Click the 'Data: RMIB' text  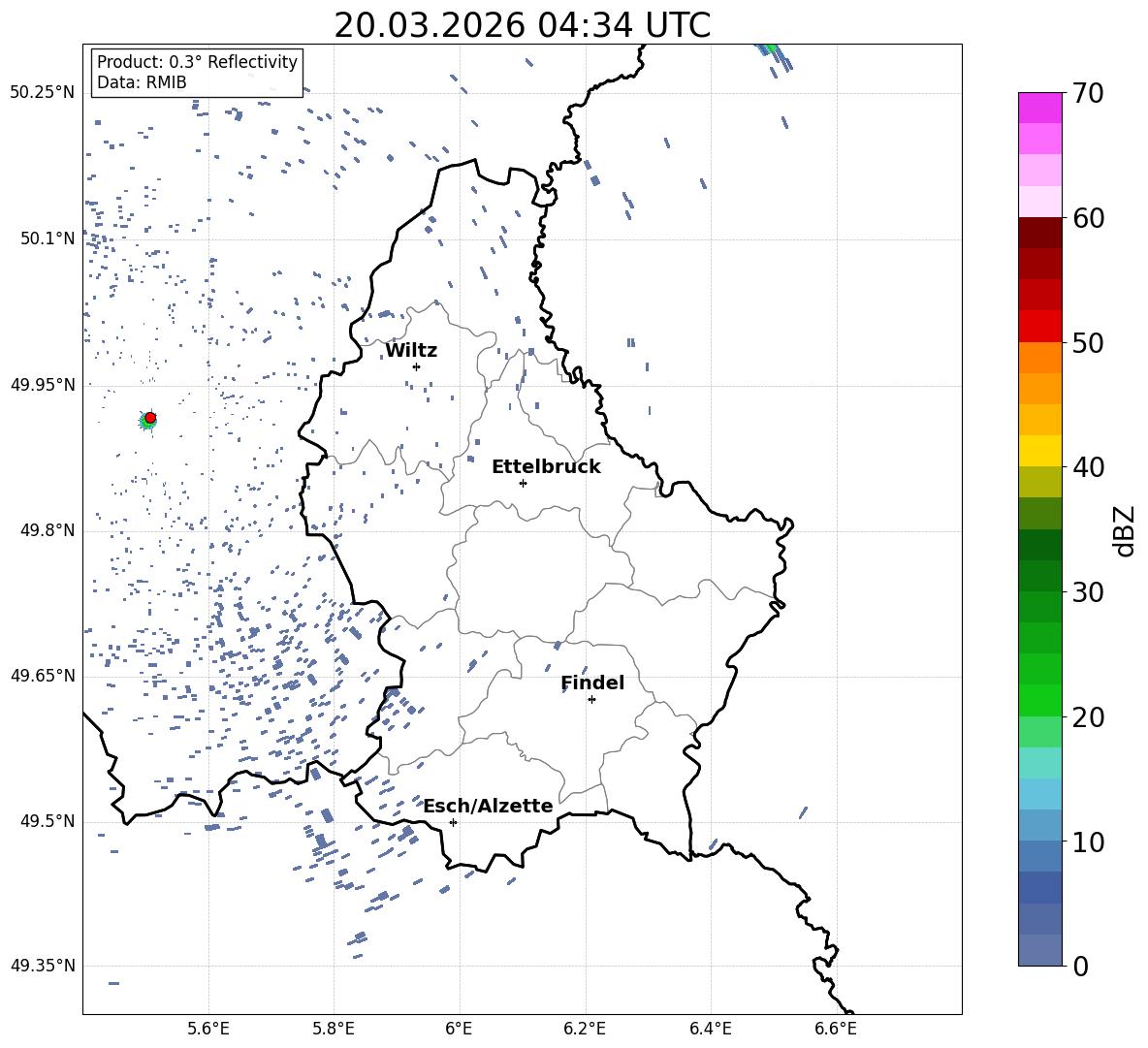point(142,82)
